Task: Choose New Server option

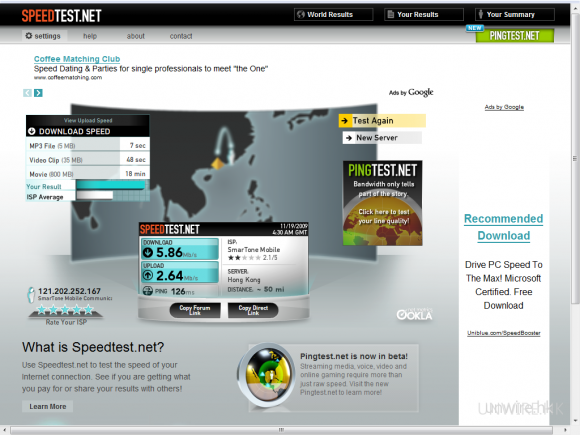Action: [382, 138]
